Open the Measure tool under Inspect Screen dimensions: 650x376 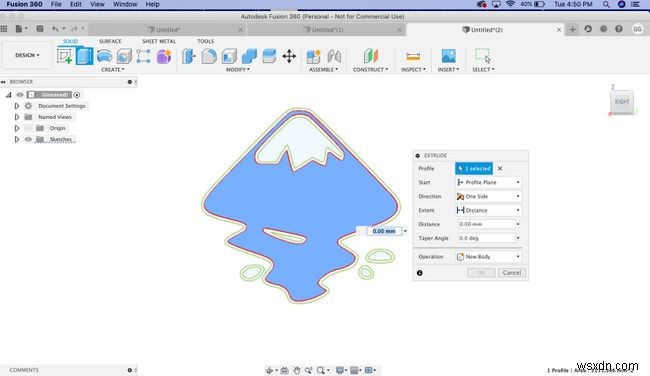point(413,56)
